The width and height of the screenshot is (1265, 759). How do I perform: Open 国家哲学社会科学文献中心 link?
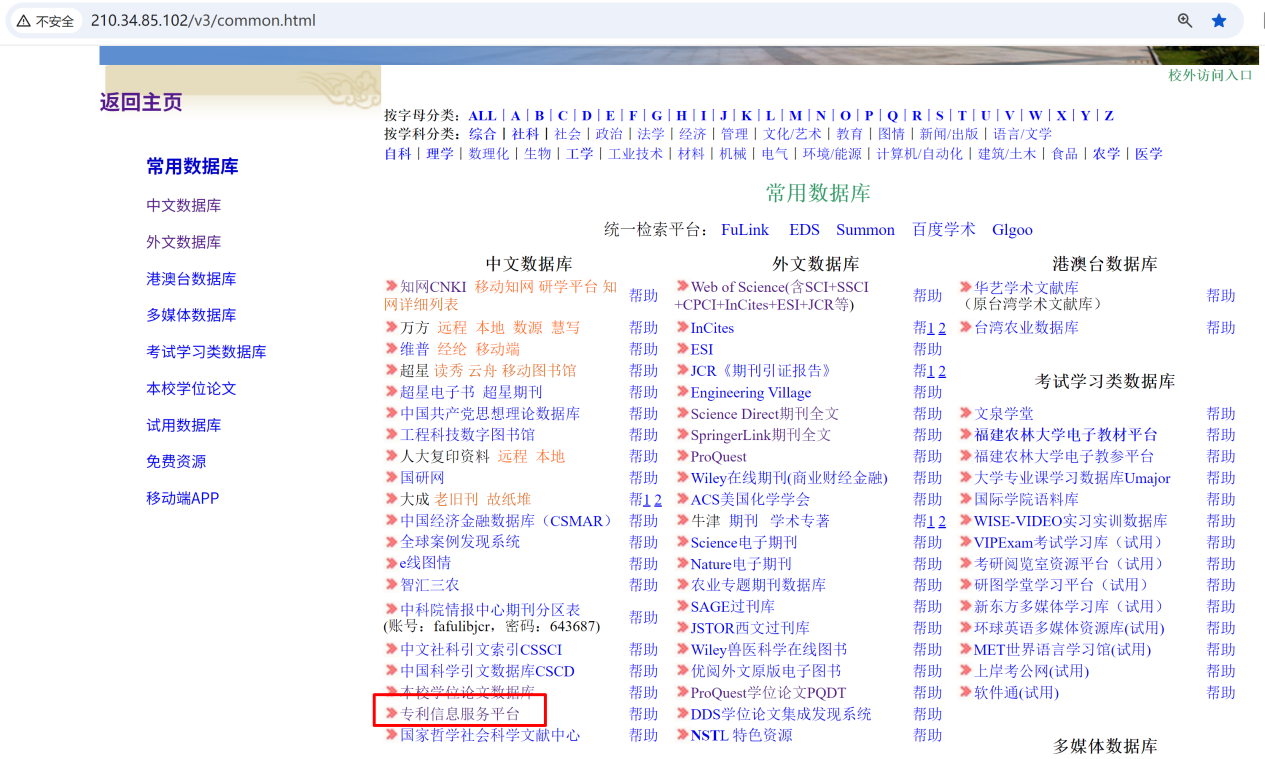click(x=490, y=735)
